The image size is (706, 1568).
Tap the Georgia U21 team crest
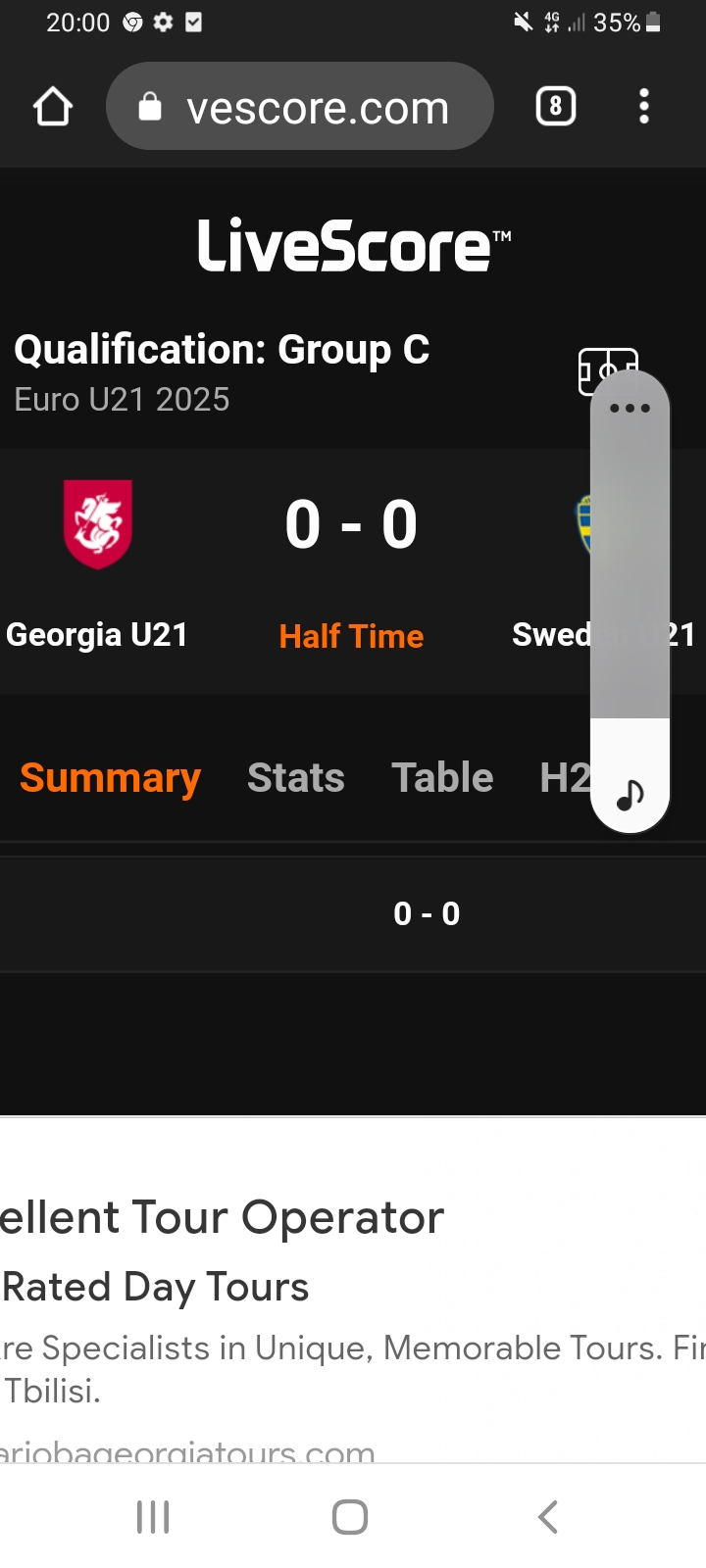coord(97,523)
